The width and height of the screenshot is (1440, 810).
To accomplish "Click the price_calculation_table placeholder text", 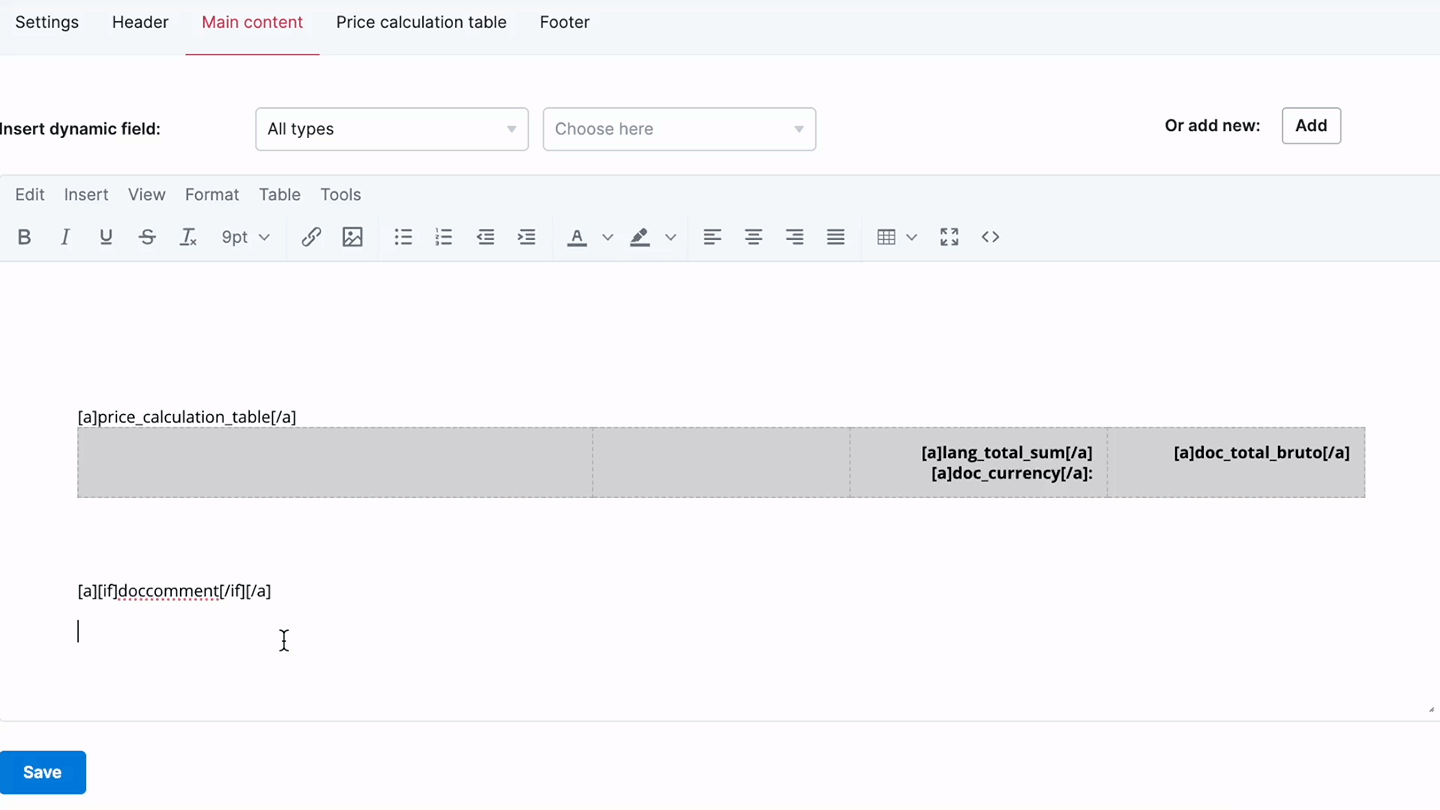I will coord(187,417).
